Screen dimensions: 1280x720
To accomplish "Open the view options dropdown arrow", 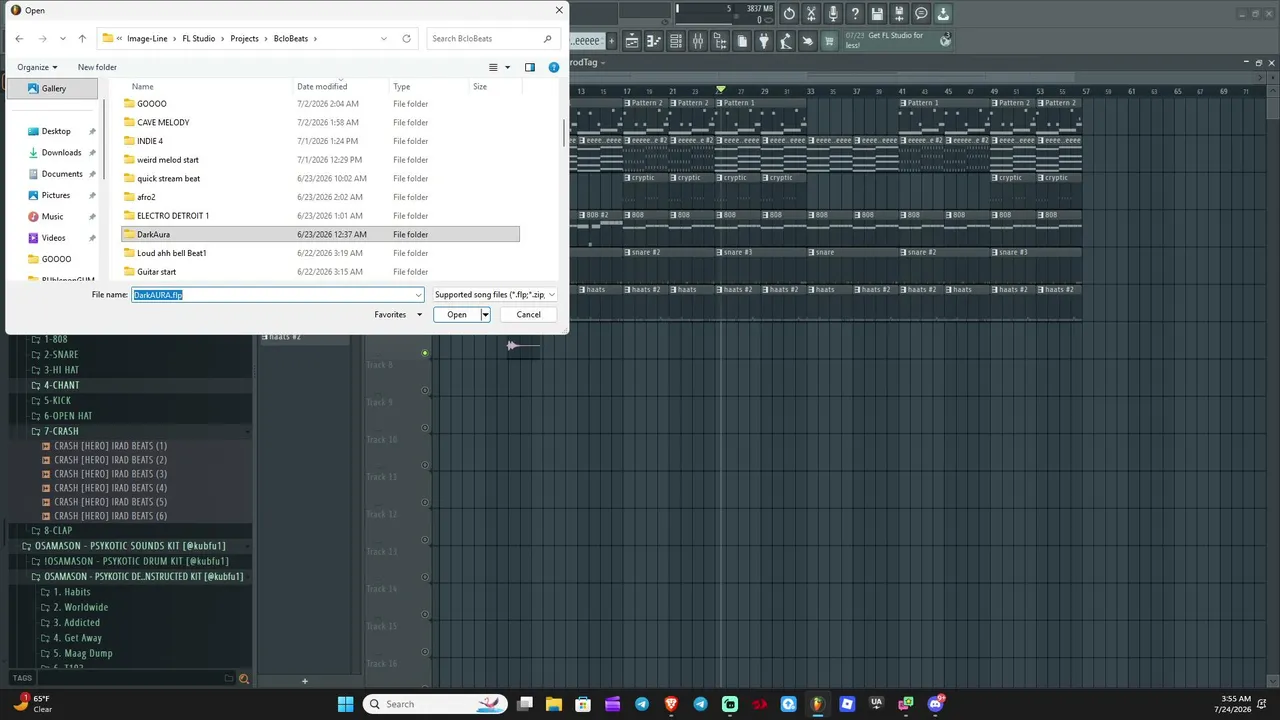I will 507,67.
